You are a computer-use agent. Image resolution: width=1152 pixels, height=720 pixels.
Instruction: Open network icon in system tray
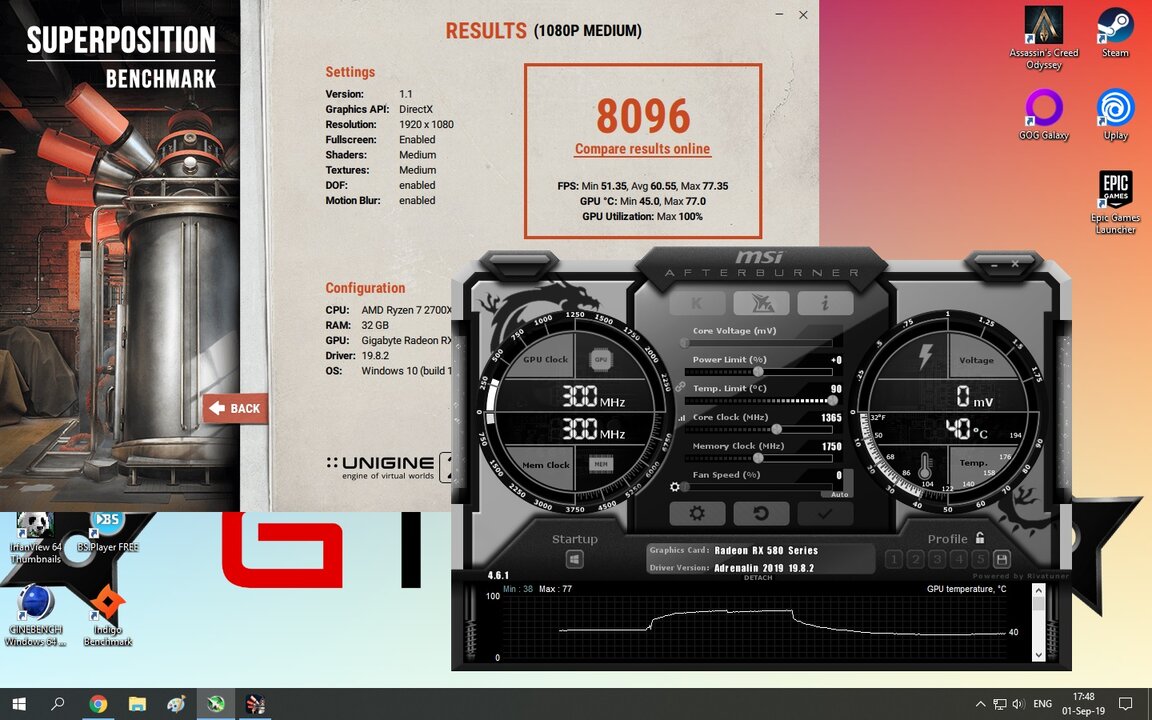tap(999, 704)
